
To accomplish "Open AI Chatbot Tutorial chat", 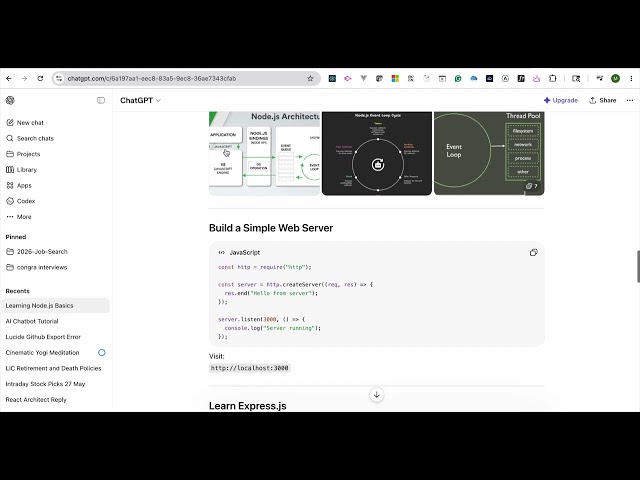I will tap(32, 321).
